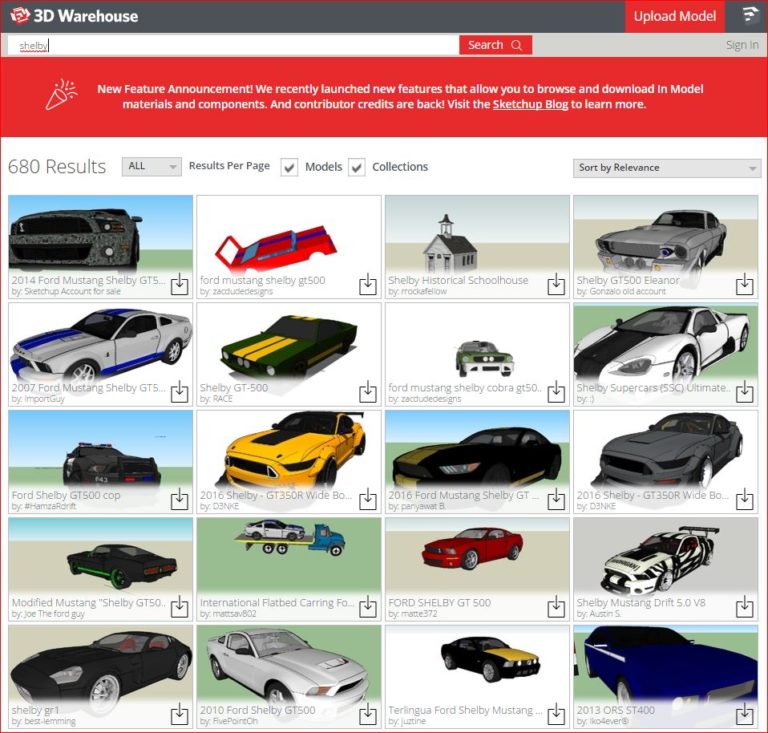Click the title 'Shelby GT-500'

pyautogui.click(x=234, y=388)
